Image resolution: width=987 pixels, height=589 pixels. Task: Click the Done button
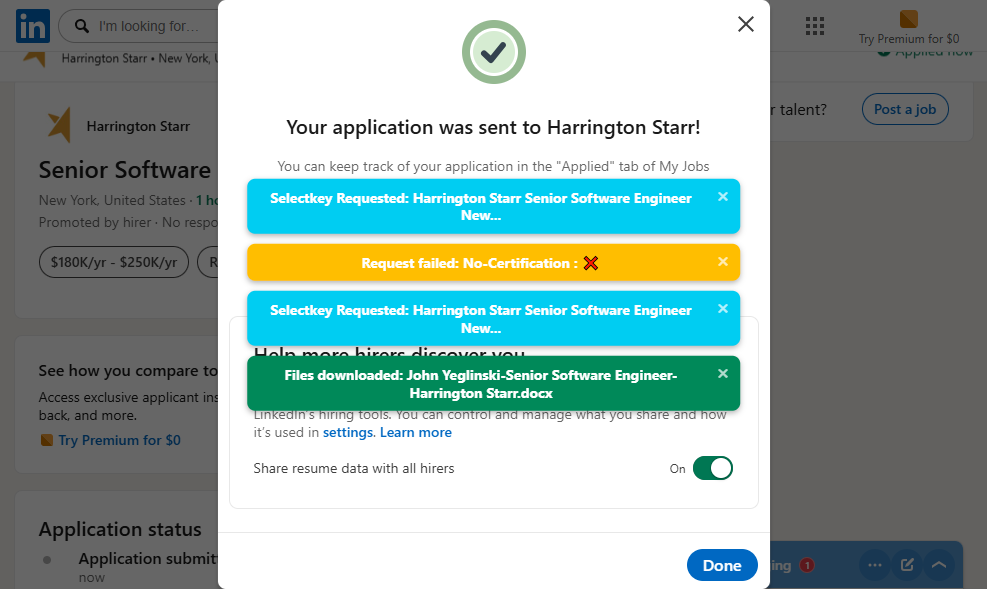721,565
